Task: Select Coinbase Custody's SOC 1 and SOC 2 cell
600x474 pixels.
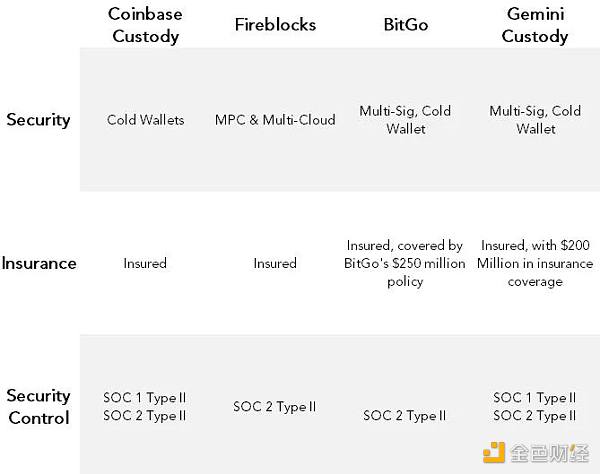Action: [x=145, y=407]
